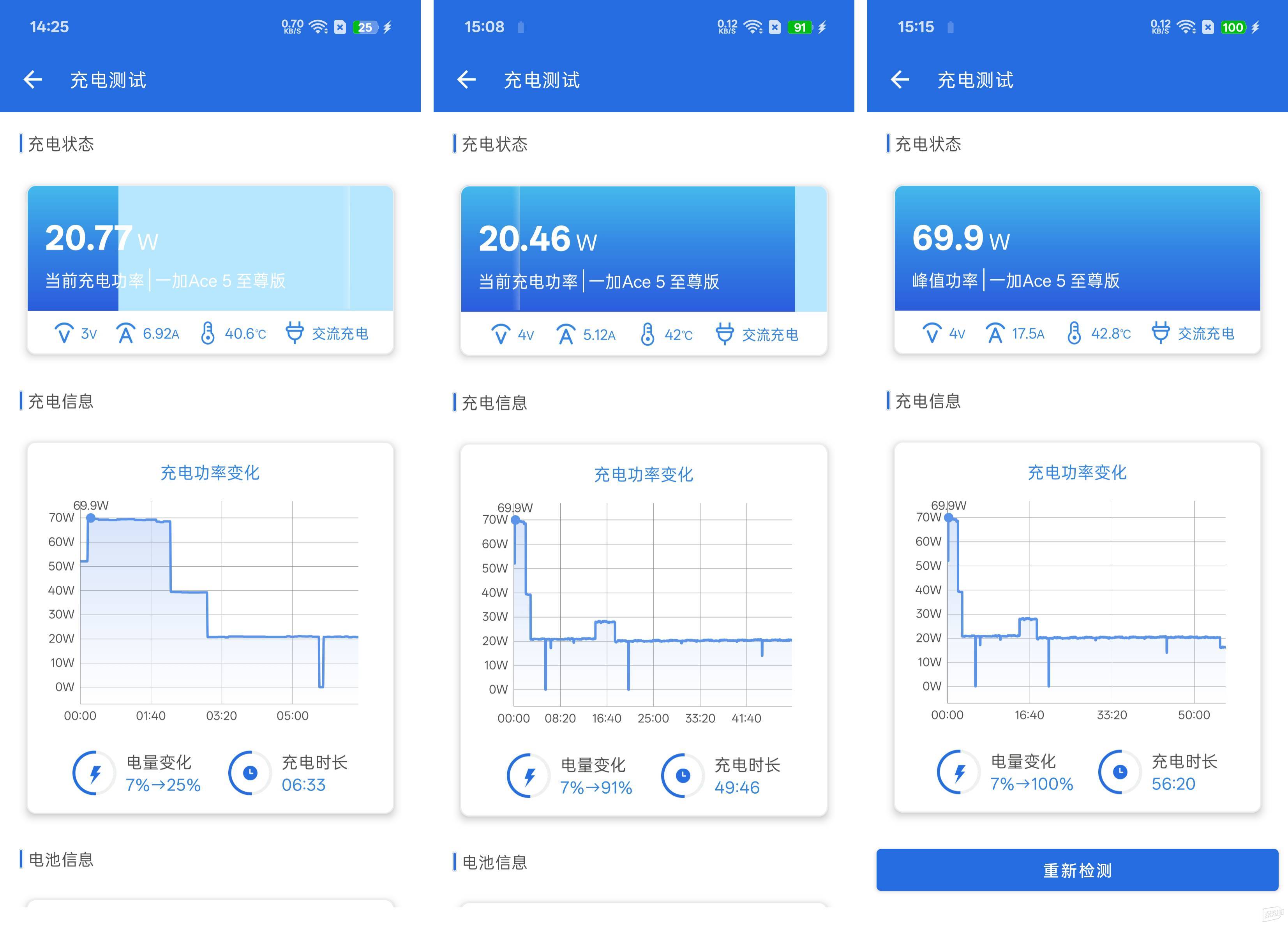The image size is (1288, 926).
Task: Tap 15:15 clock in status bar
Action: click(x=916, y=27)
